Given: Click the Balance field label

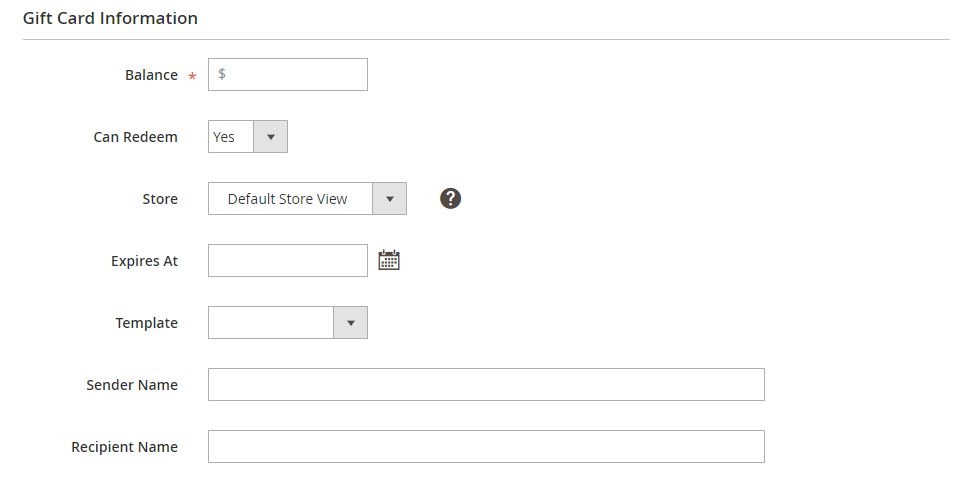Looking at the screenshot, I should point(151,75).
